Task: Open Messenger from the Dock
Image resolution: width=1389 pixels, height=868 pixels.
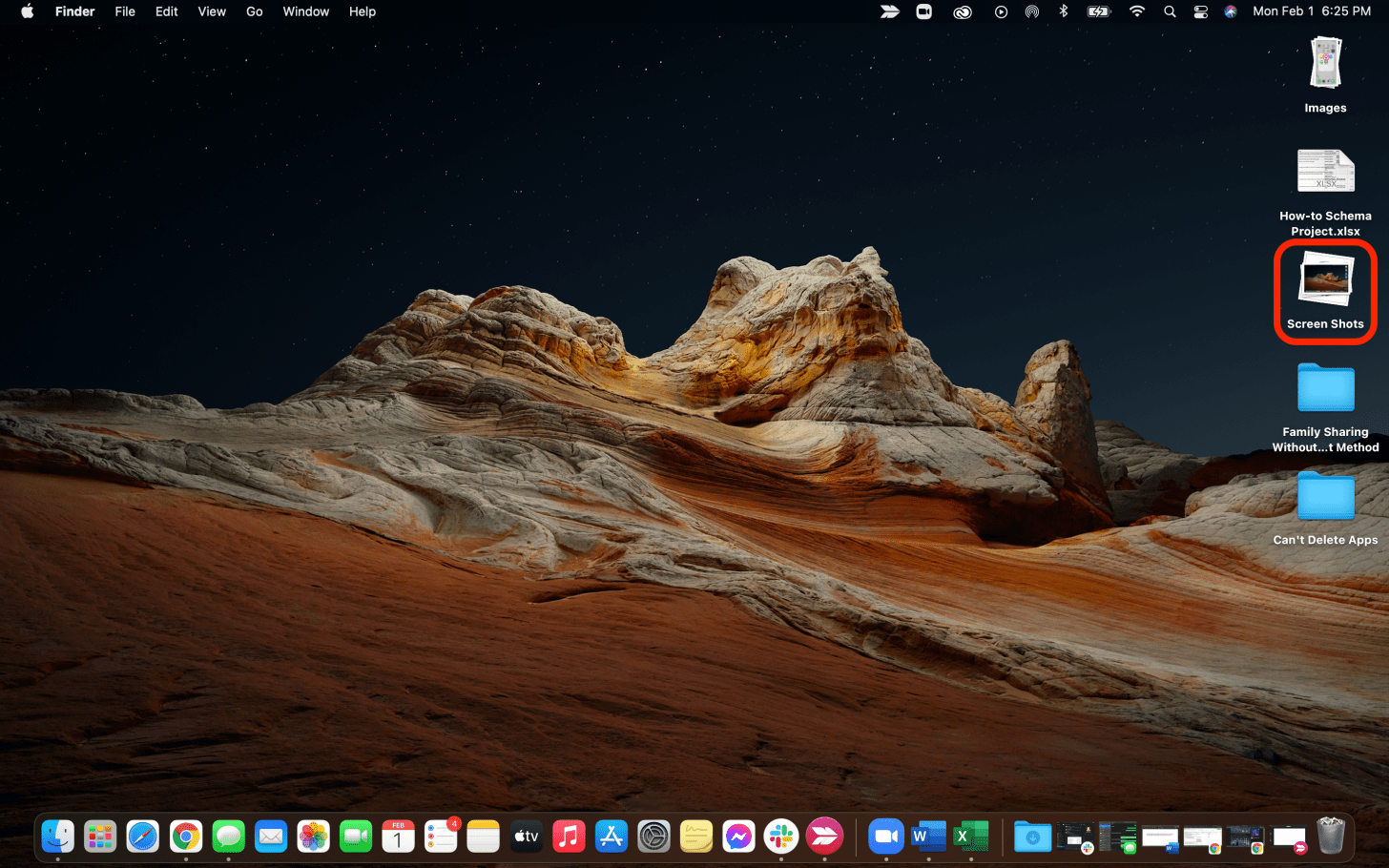Action: point(738,837)
